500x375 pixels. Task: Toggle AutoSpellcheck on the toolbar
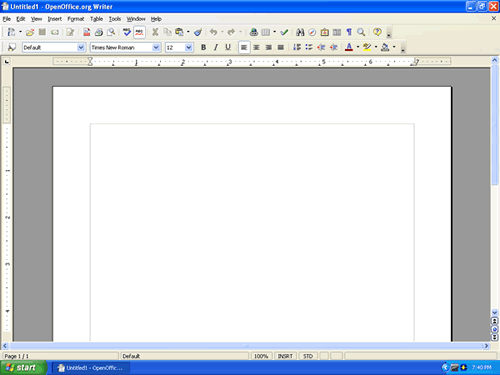pyautogui.click(x=139, y=32)
